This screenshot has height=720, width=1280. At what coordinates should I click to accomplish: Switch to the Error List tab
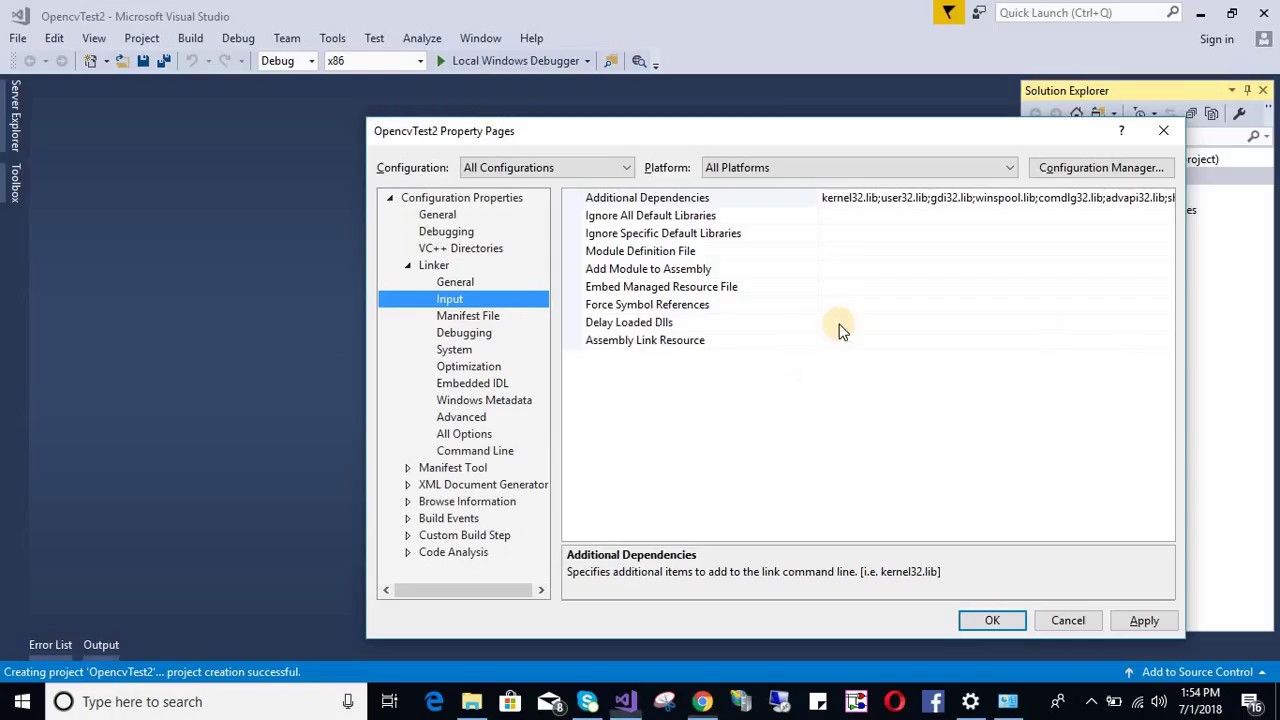coord(50,645)
